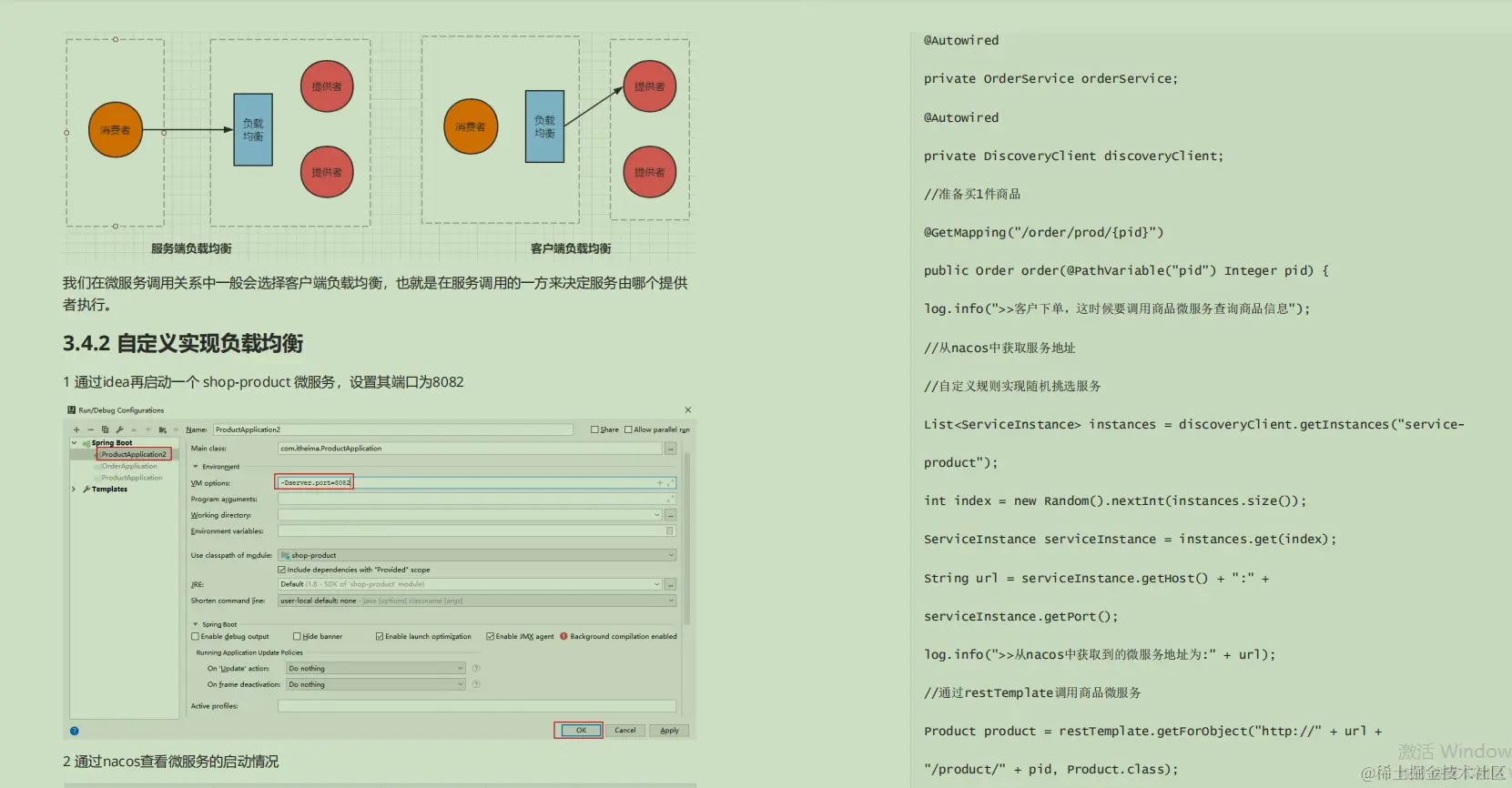
Task: Click the expand VM options field icon
Action: click(671, 482)
